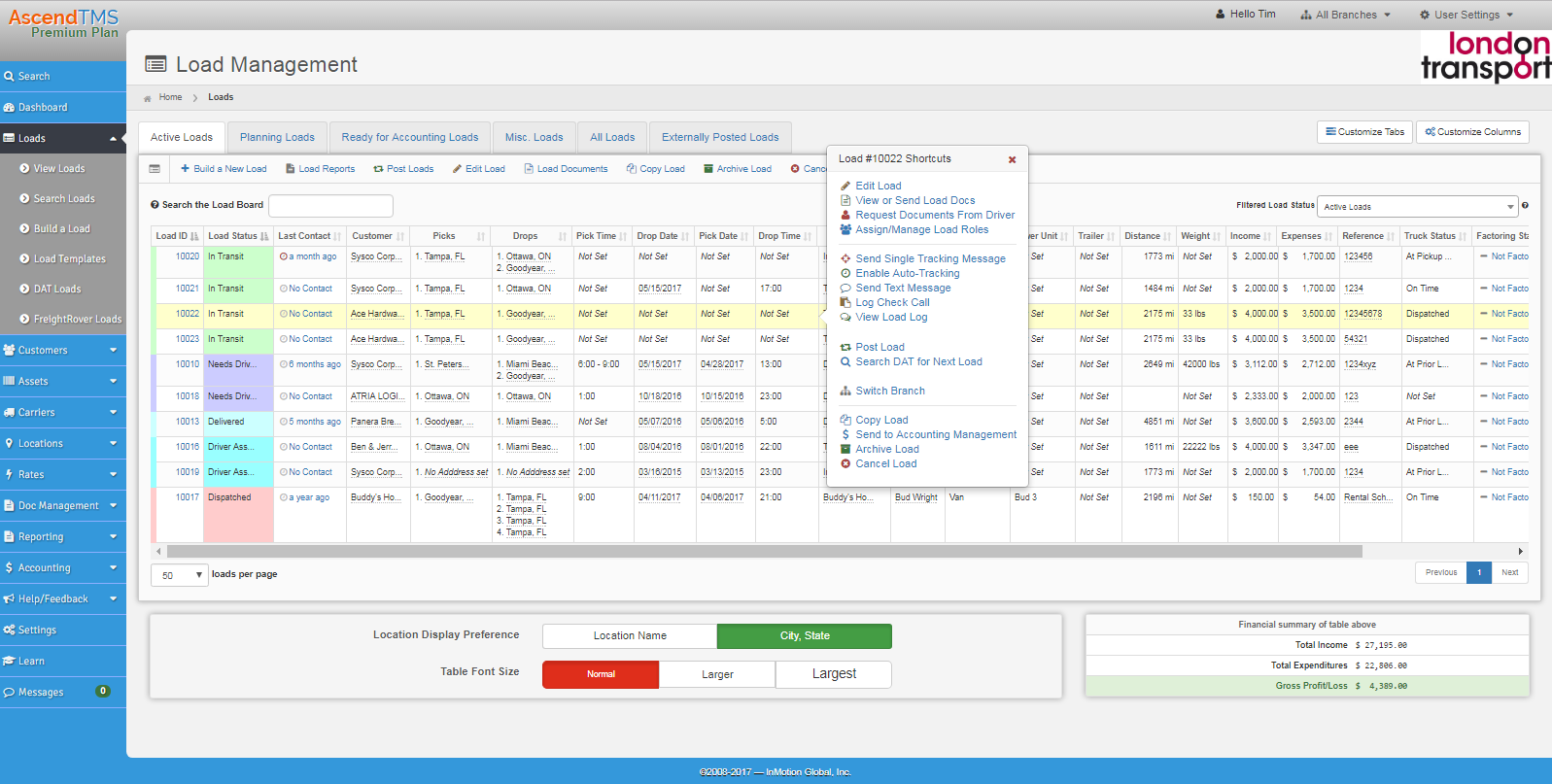Click the Build a New Load plus icon
This screenshot has width=1552, height=784.
185,169
